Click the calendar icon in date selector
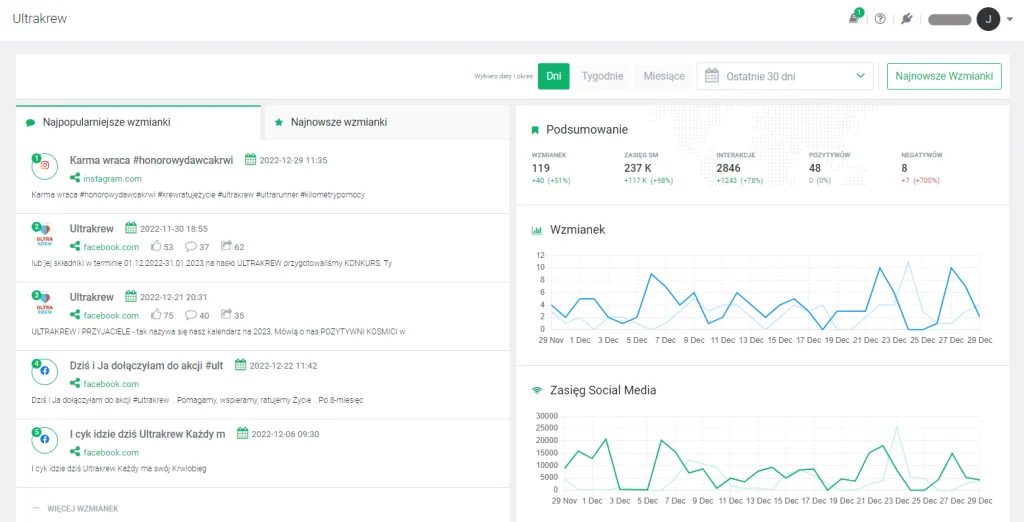This screenshot has height=522, width=1024. pos(712,76)
